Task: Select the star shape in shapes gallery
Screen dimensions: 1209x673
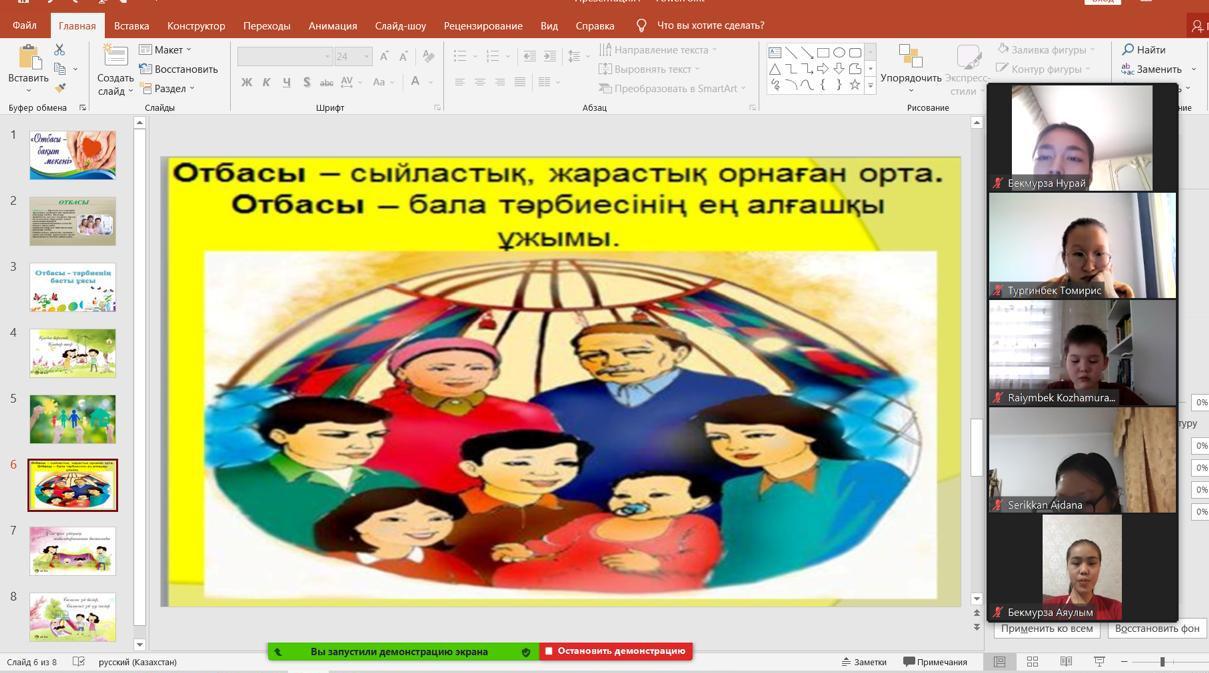Action: [854, 86]
